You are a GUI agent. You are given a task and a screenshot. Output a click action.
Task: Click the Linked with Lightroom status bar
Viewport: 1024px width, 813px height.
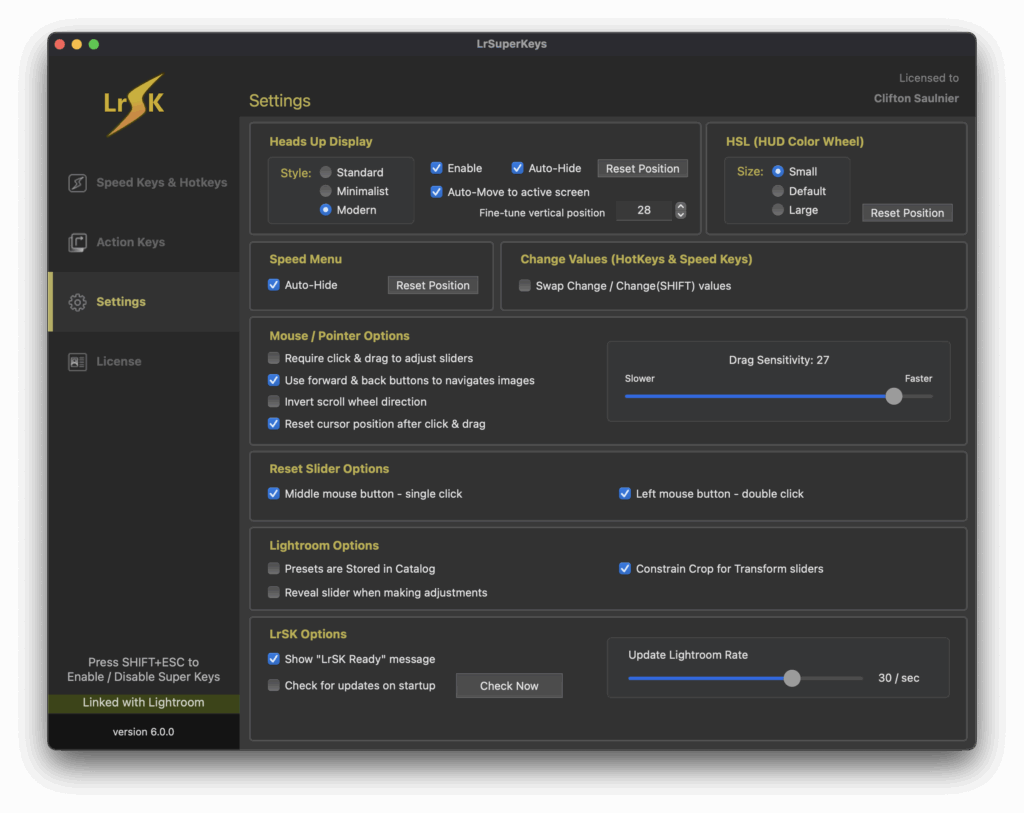coord(144,703)
